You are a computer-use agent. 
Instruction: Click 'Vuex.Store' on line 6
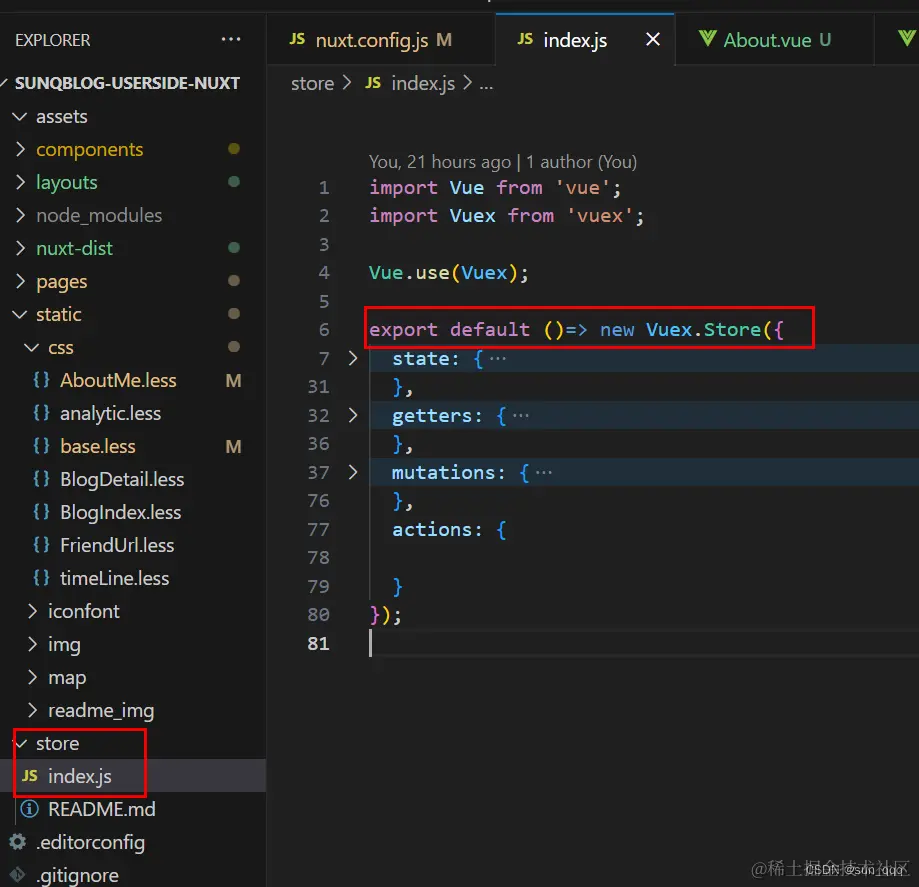(703, 329)
